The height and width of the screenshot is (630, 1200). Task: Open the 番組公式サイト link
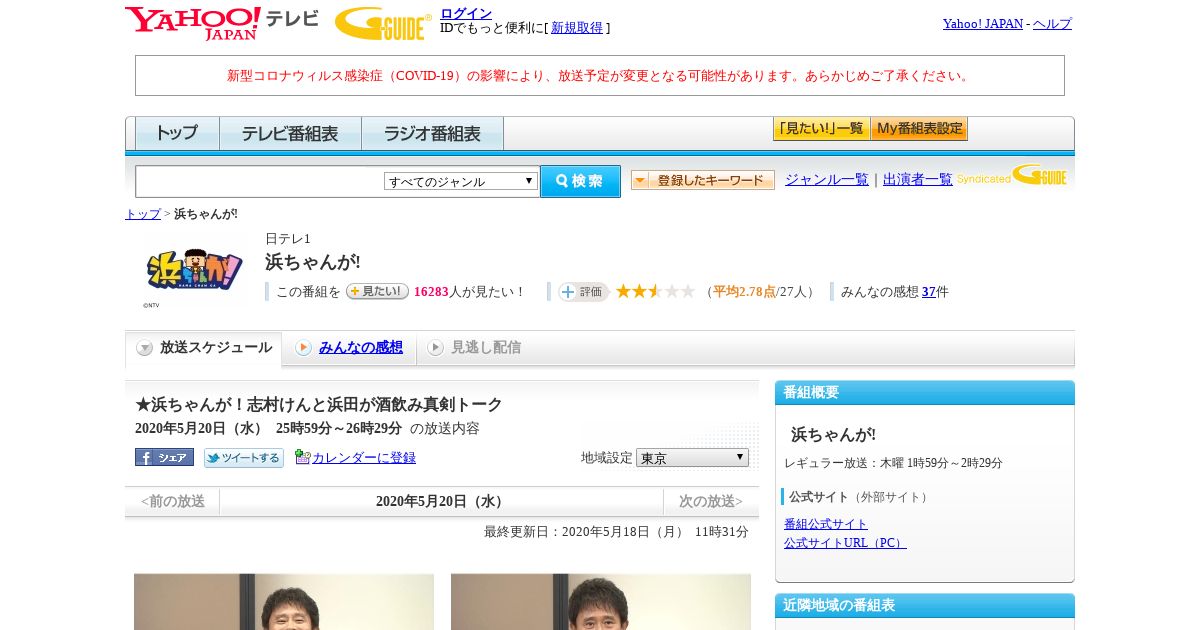[x=826, y=524]
